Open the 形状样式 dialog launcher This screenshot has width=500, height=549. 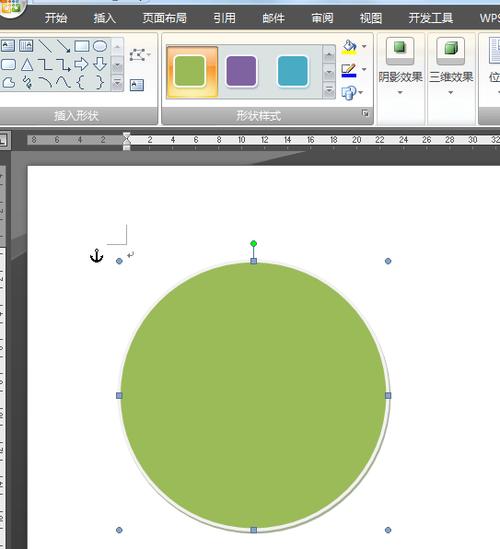point(365,113)
